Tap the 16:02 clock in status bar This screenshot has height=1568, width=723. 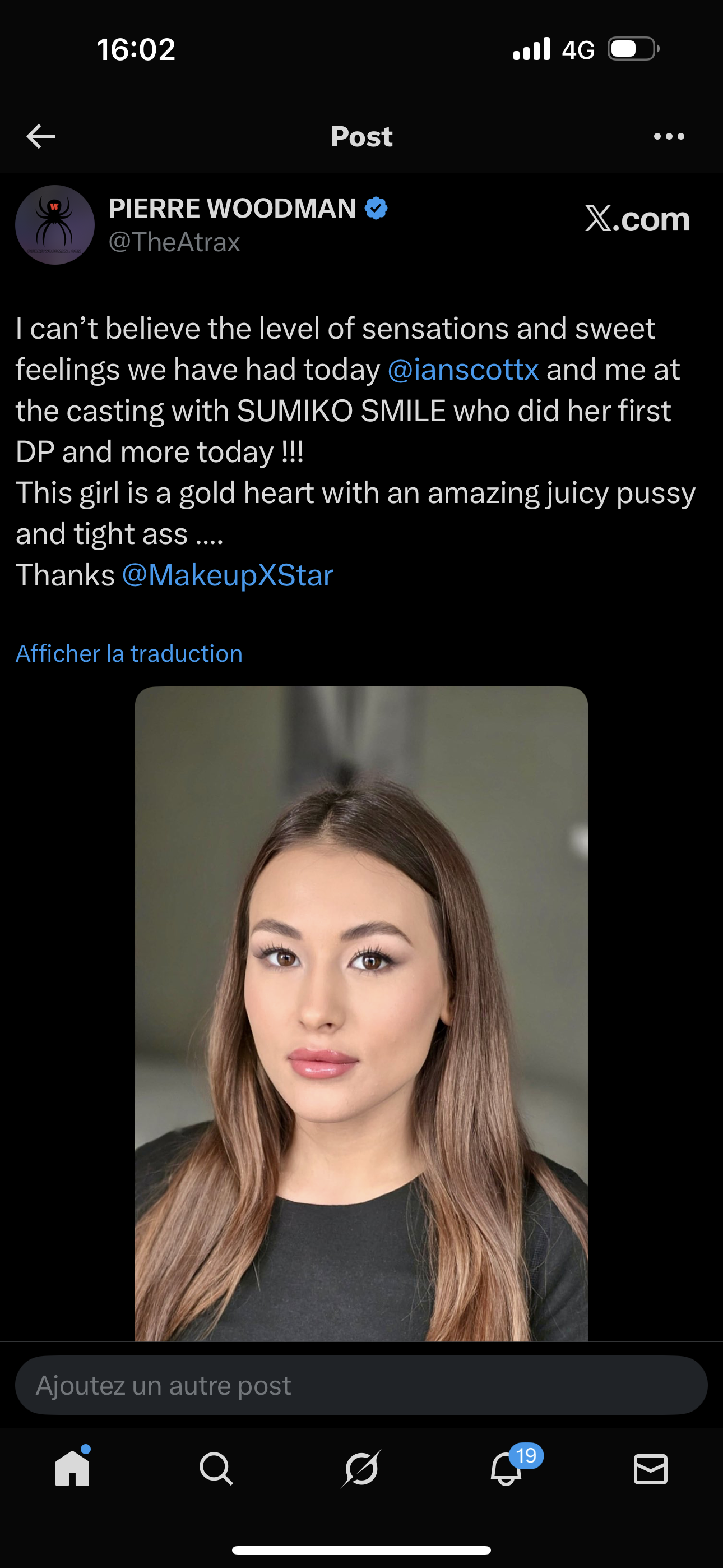point(136,49)
